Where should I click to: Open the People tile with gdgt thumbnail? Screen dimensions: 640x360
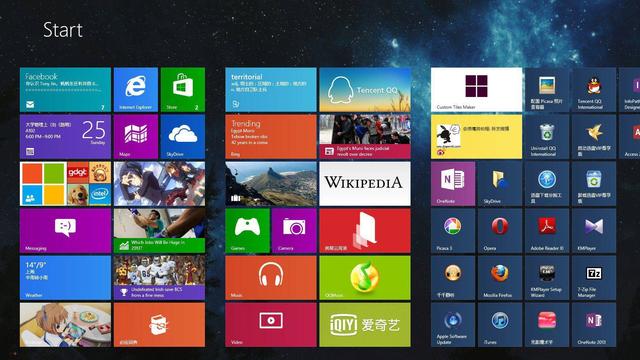point(65,184)
